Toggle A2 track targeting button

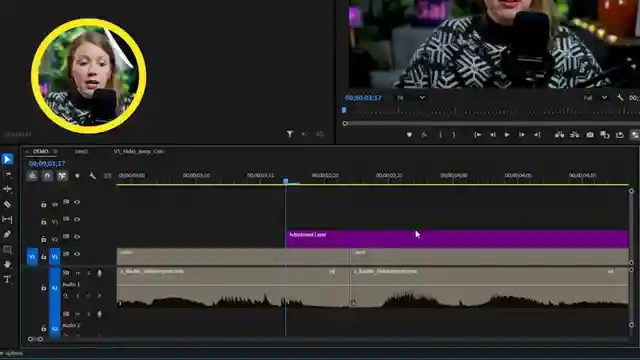point(55,328)
